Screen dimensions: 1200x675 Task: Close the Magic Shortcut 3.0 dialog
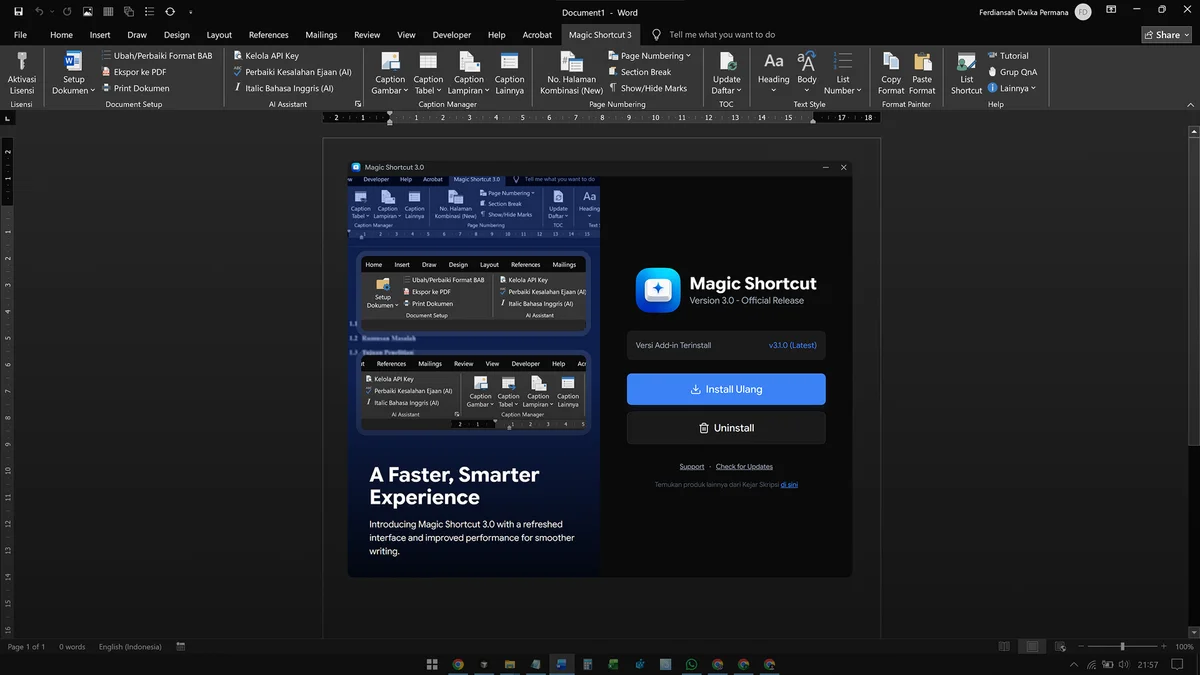(844, 167)
